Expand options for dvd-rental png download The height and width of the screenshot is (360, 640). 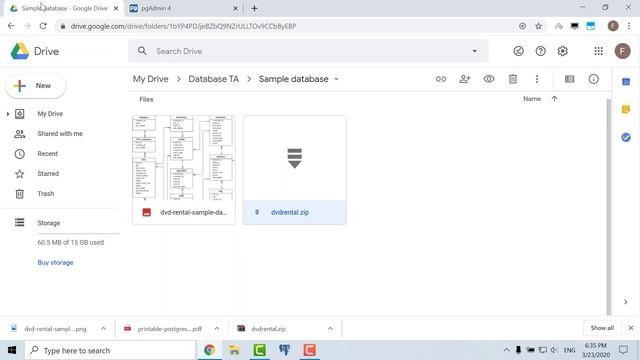click(x=103, y=329)
